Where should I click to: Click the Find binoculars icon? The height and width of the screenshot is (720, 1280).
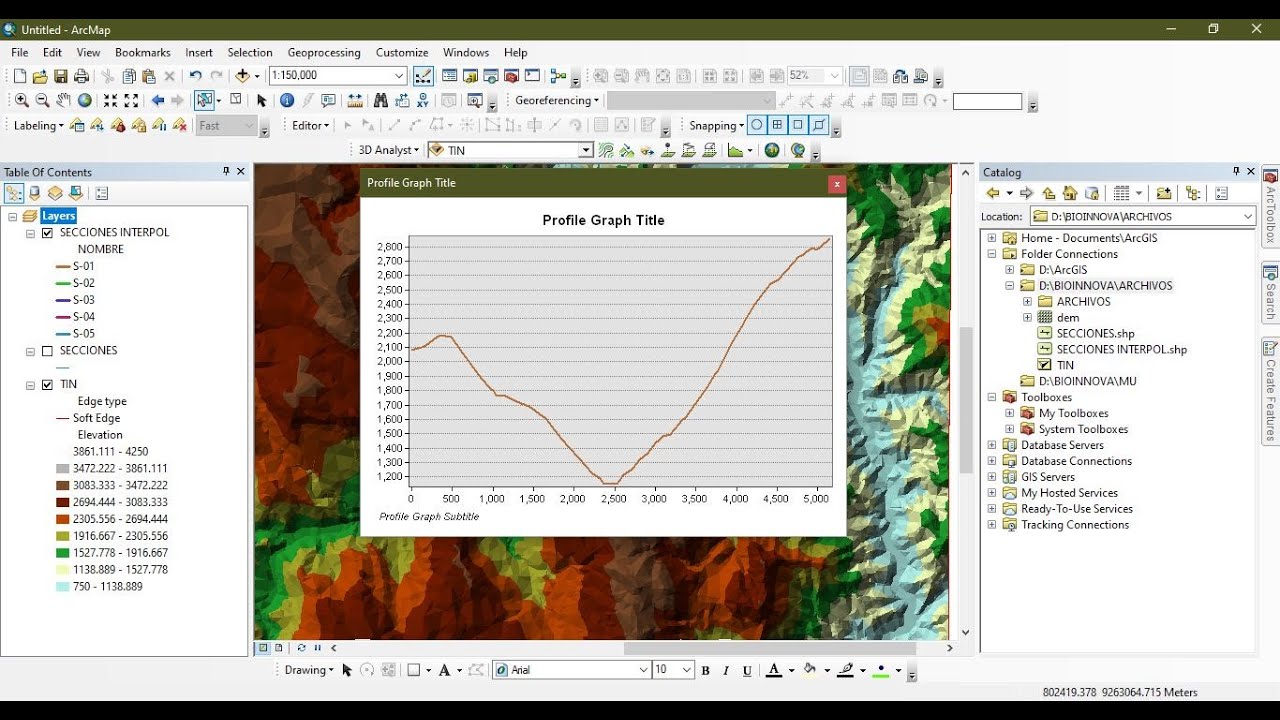[380, 101]
